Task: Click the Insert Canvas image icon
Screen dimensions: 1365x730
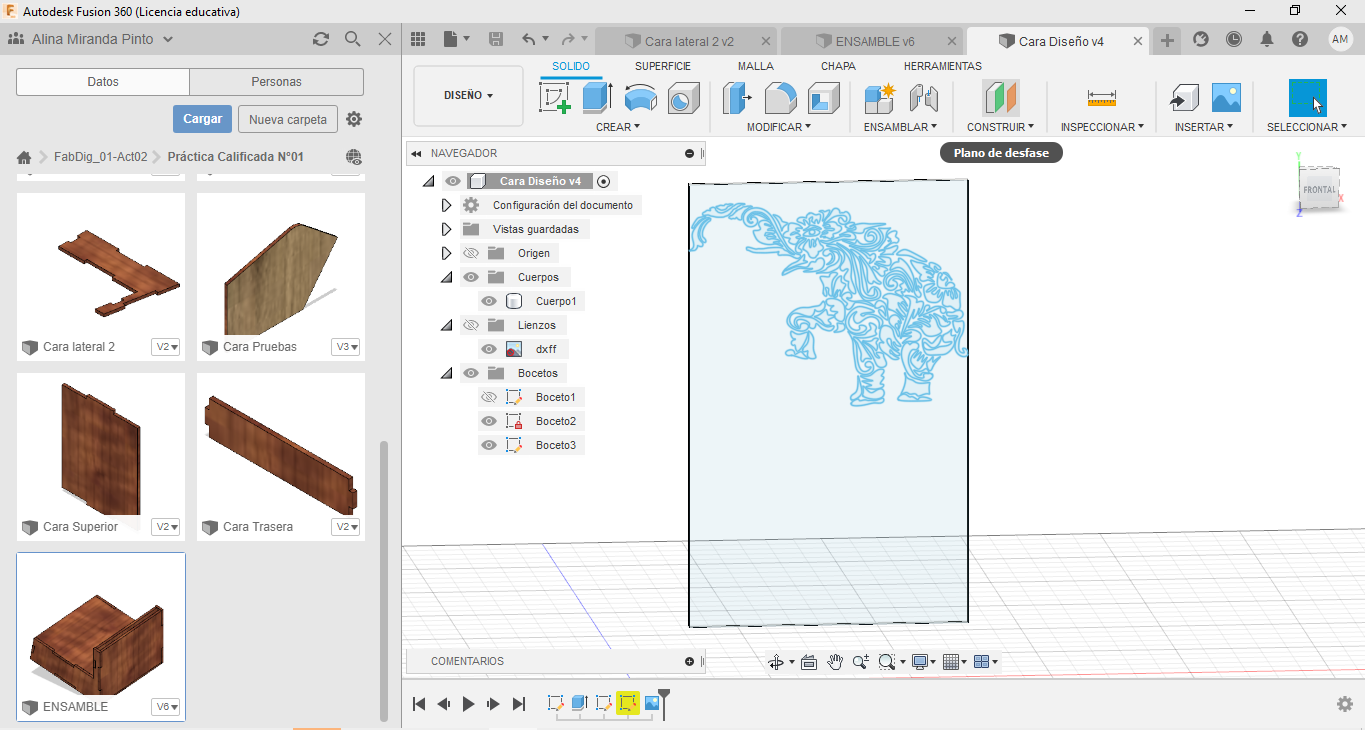Action: tap(1226, 98)
